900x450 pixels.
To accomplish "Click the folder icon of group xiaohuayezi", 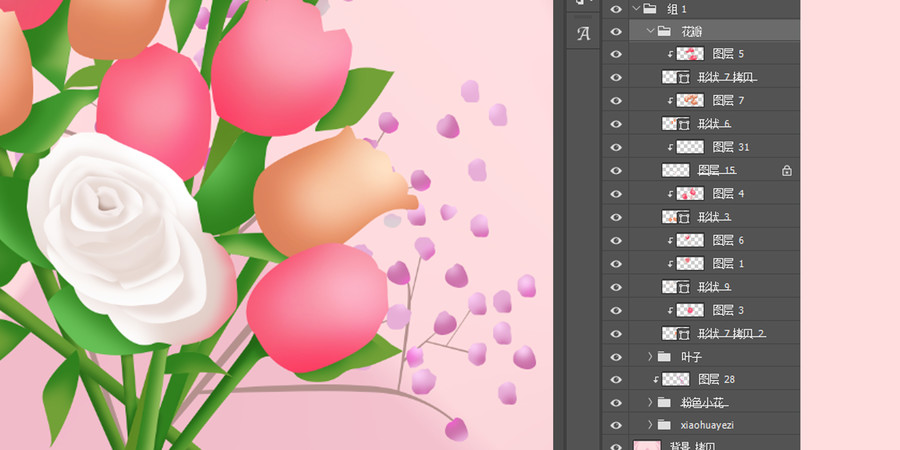I will tap(664, 425).
